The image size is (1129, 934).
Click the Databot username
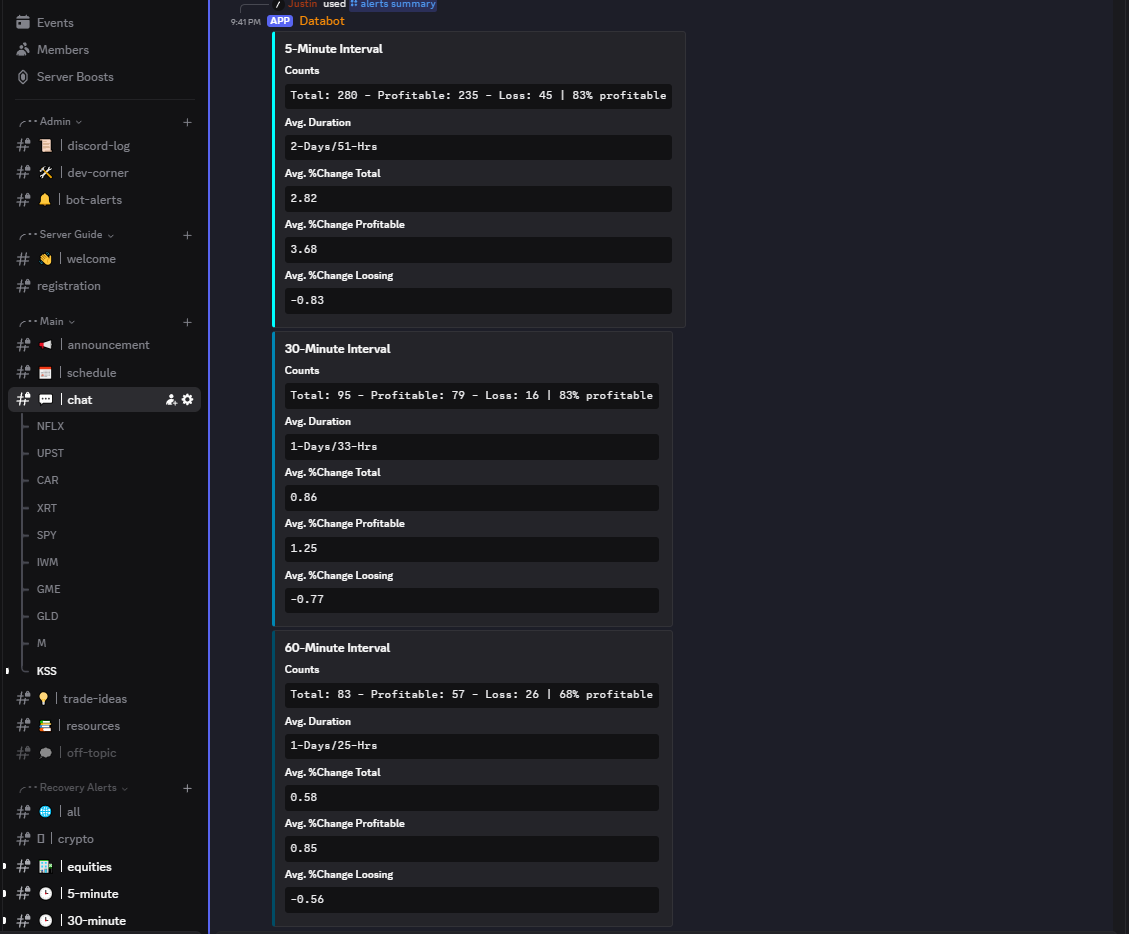pyautogui.click(x=321, y=21)
